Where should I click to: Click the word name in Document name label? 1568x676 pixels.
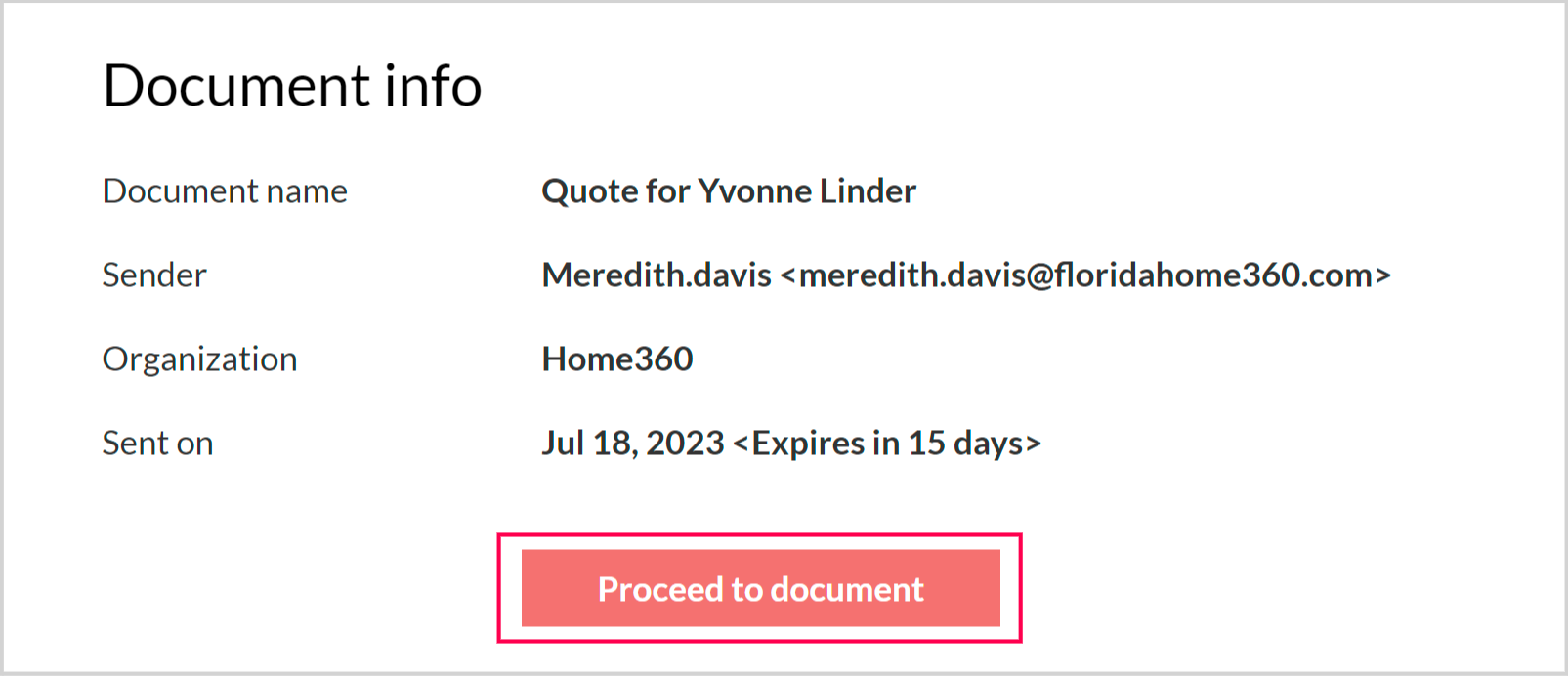pos(307,191)
